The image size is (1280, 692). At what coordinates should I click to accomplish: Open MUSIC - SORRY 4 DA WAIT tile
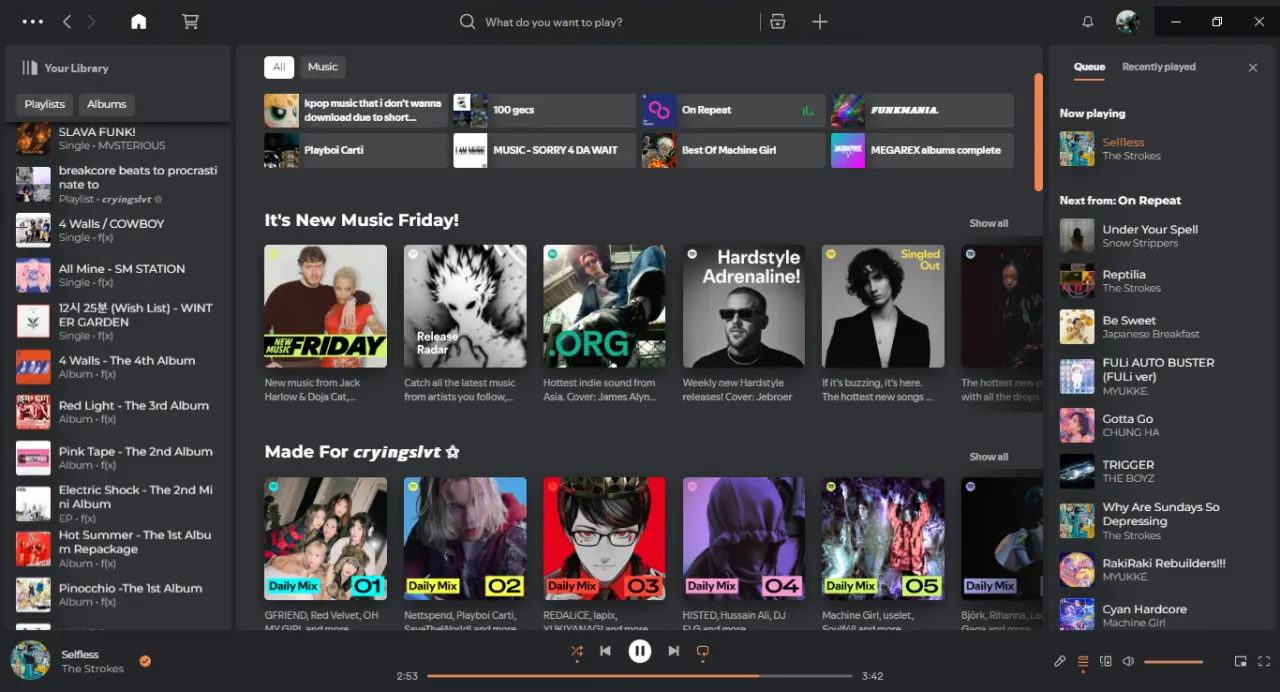click(x=544, y=150)
